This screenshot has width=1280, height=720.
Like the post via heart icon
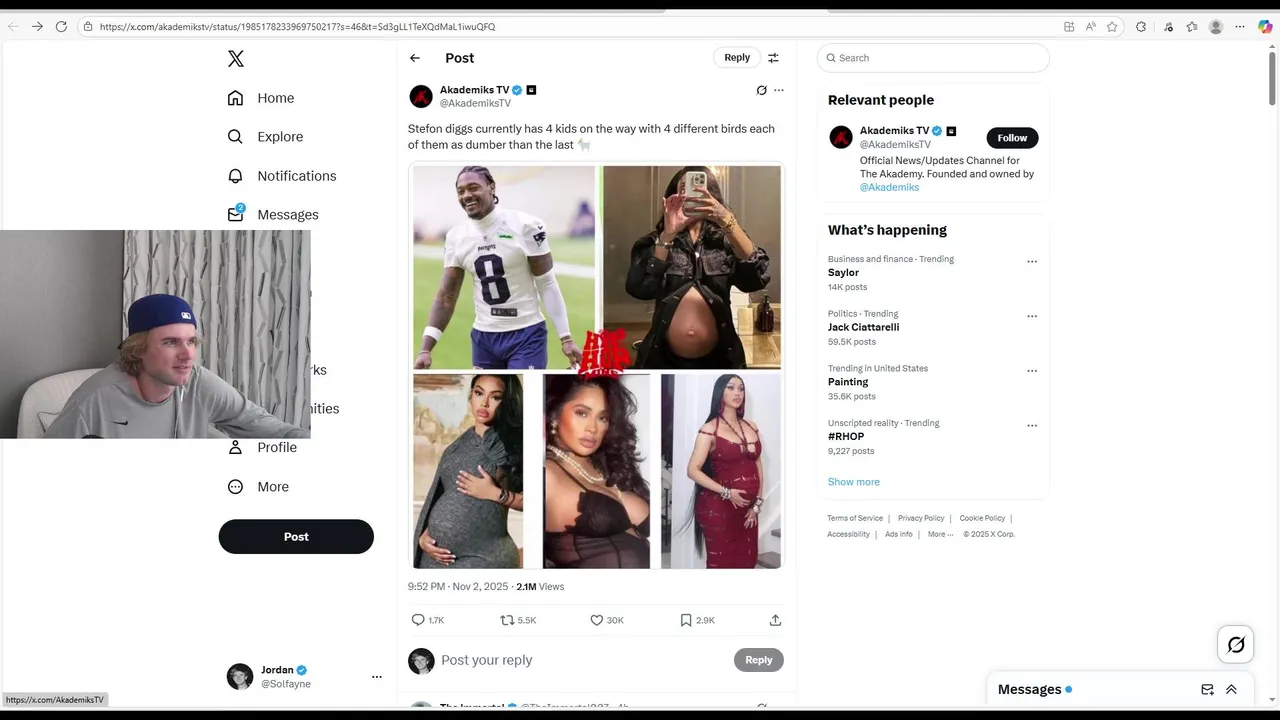(x=596, y=620)
